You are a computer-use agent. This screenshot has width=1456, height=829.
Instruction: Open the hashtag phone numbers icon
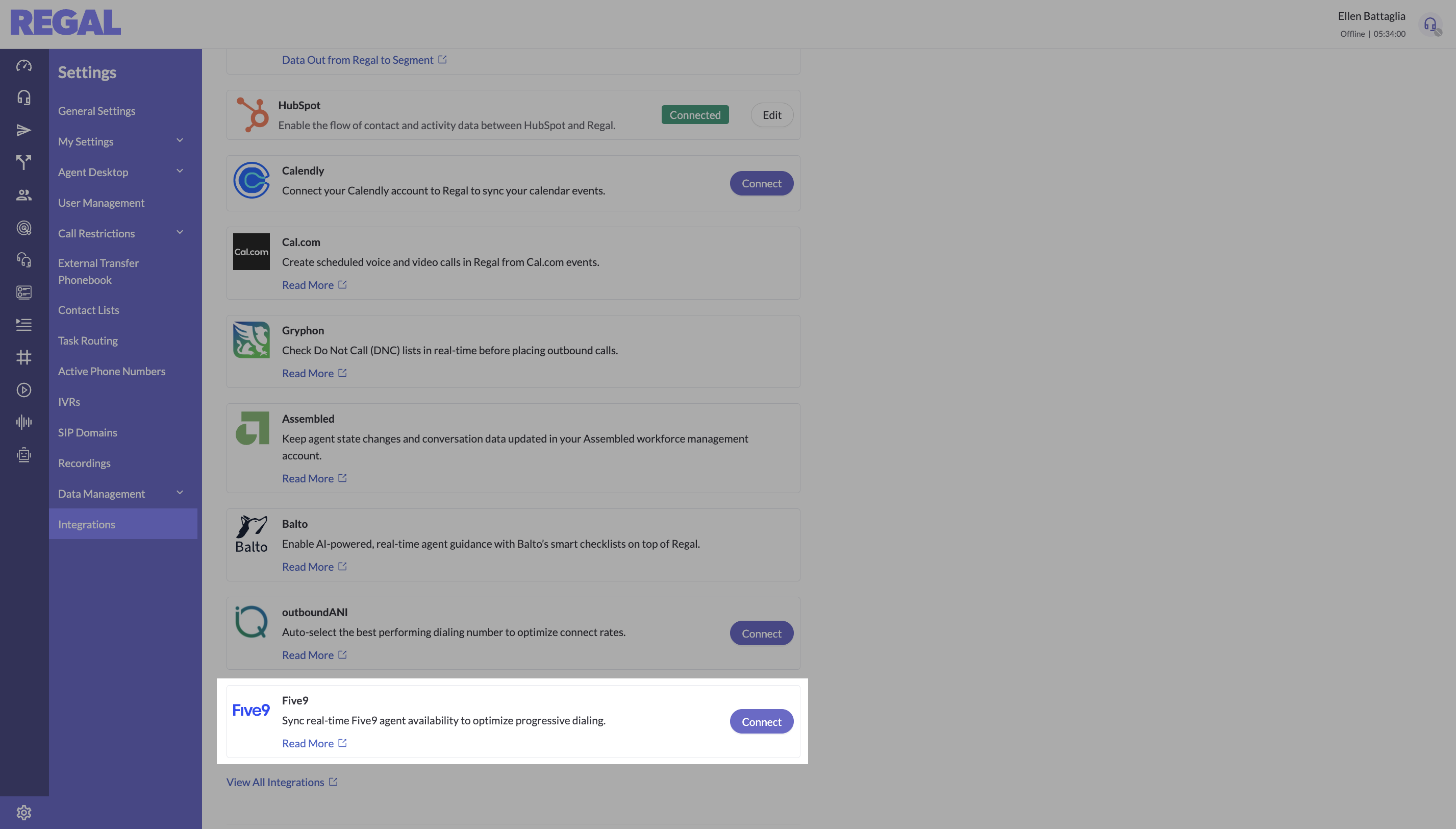24,357
